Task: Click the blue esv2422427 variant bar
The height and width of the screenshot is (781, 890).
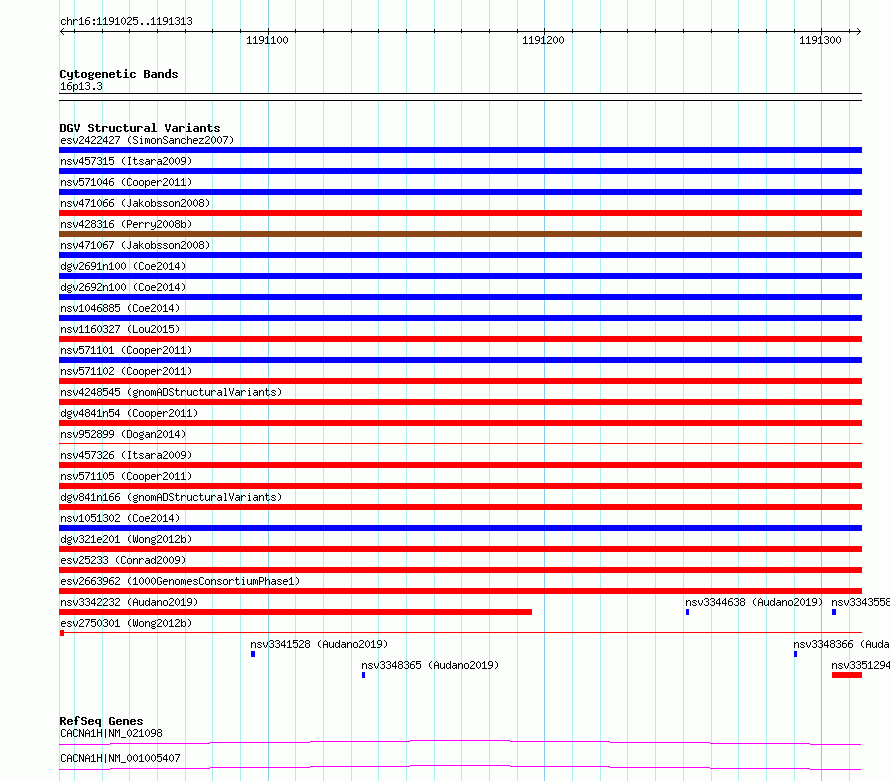Action: [x=460, y=150]
